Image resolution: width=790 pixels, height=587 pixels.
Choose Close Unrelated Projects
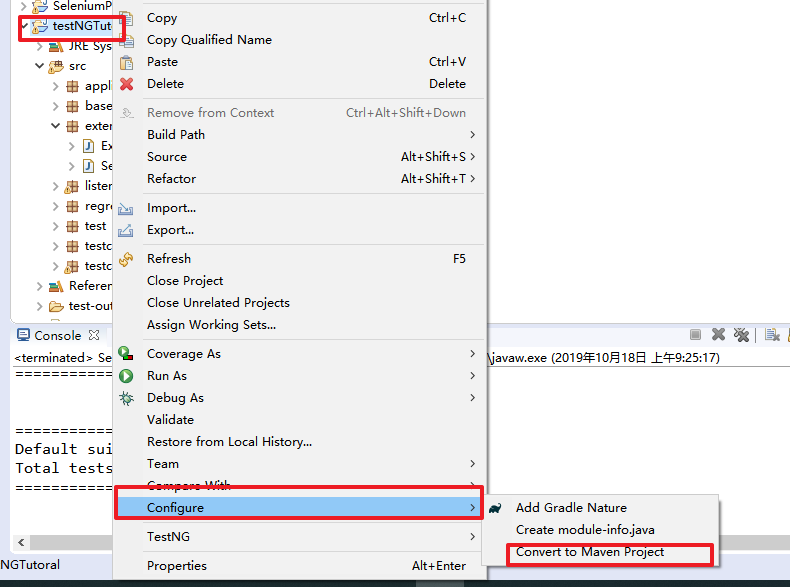tap(300, 303)
